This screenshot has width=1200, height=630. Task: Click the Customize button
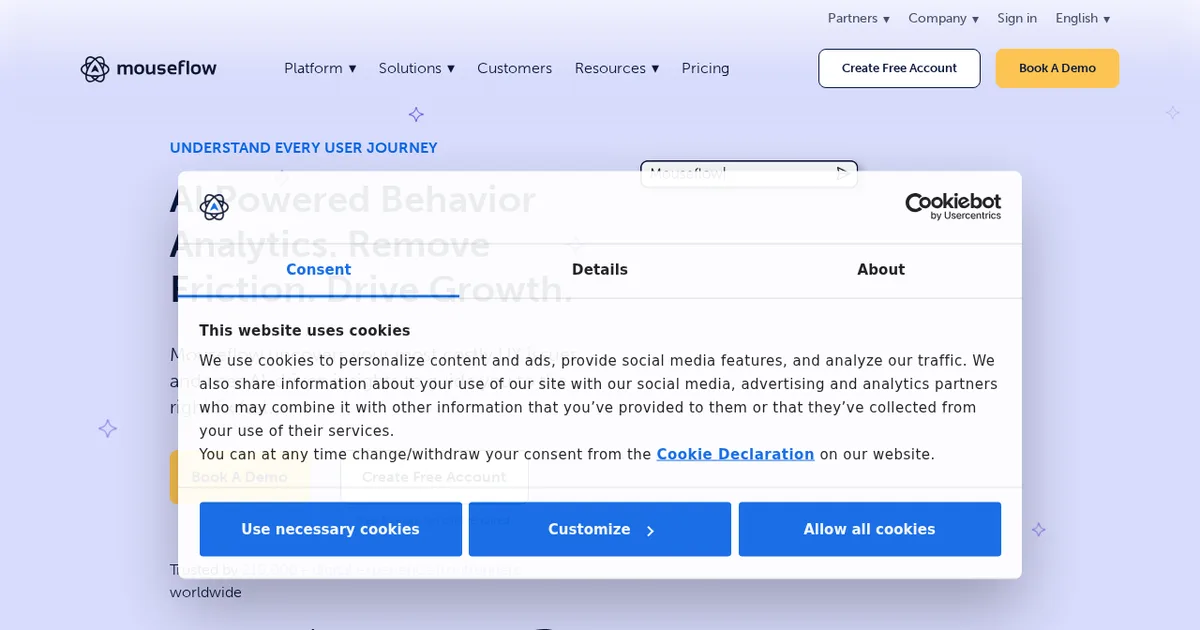tap(600, 529)
